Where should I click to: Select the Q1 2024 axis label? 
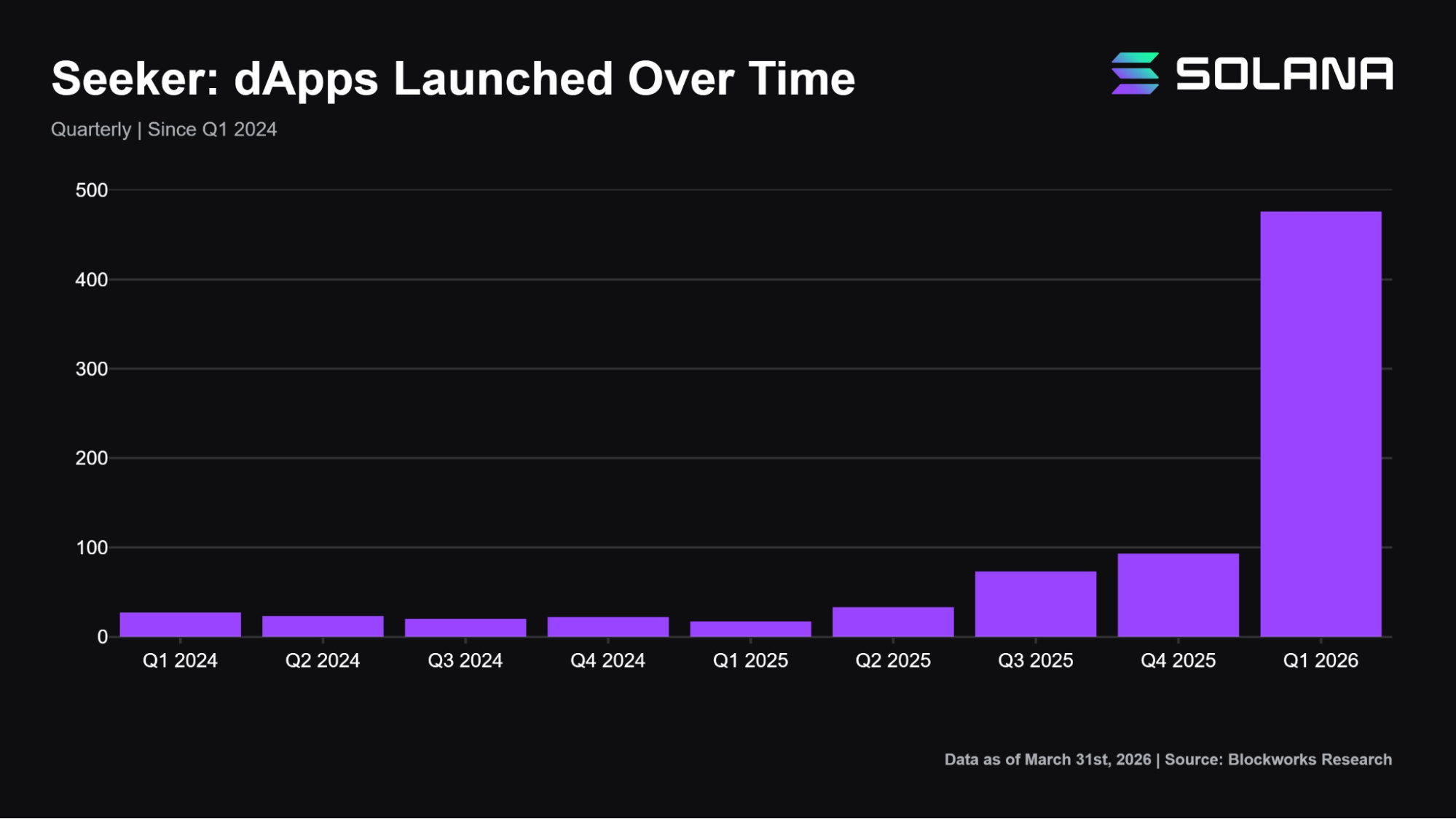pos(180,661)
